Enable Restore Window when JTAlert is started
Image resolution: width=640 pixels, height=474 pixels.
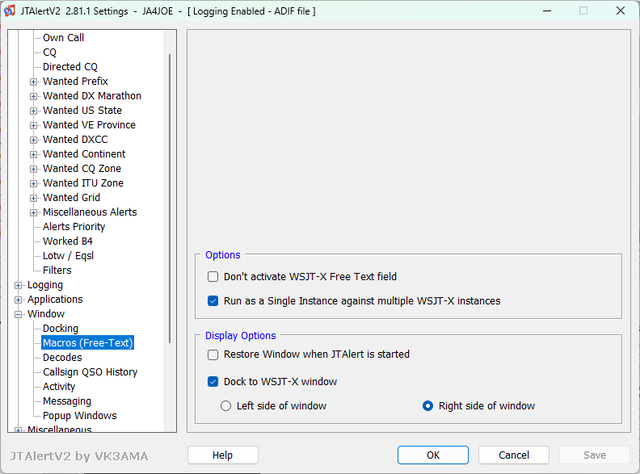(x=213, y=354)
